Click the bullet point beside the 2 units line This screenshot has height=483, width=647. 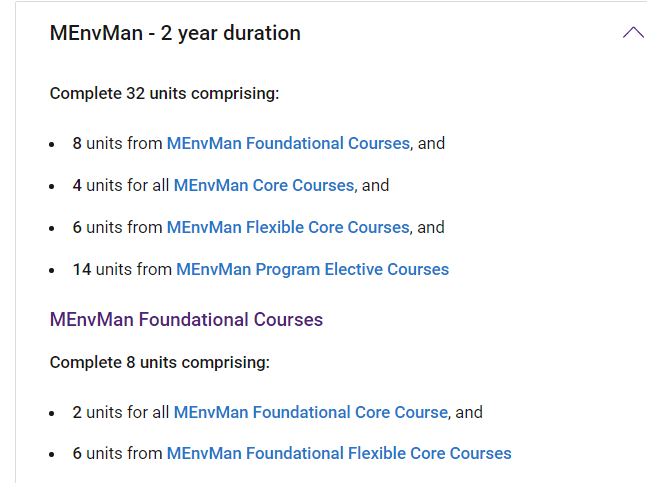[x=53, y=413]
